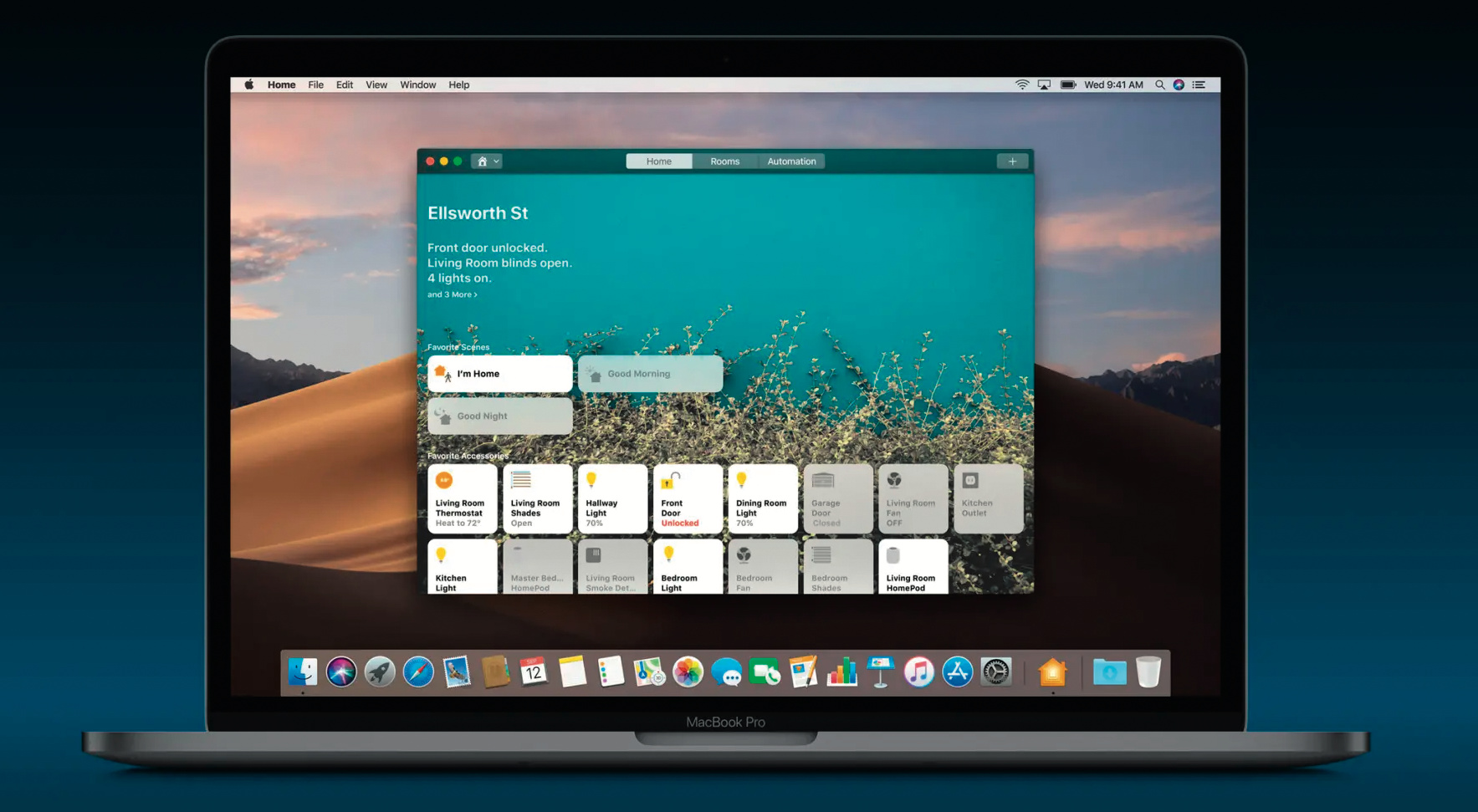Open the Garage Door accessory tile
Image resolution: width=1478 pixels, height=812 pixels.
838,499
